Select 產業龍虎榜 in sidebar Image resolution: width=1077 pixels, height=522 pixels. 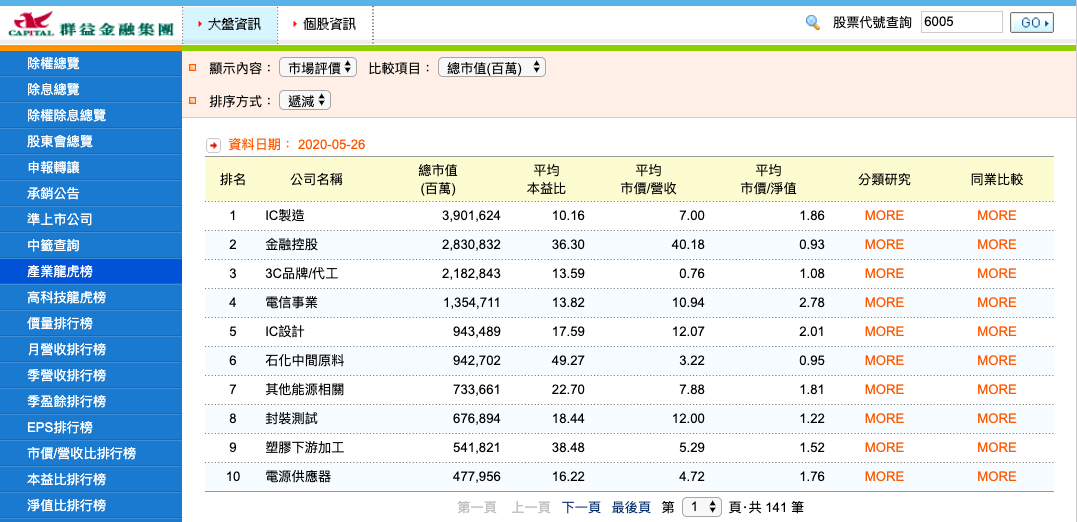[x=91, y=272]
